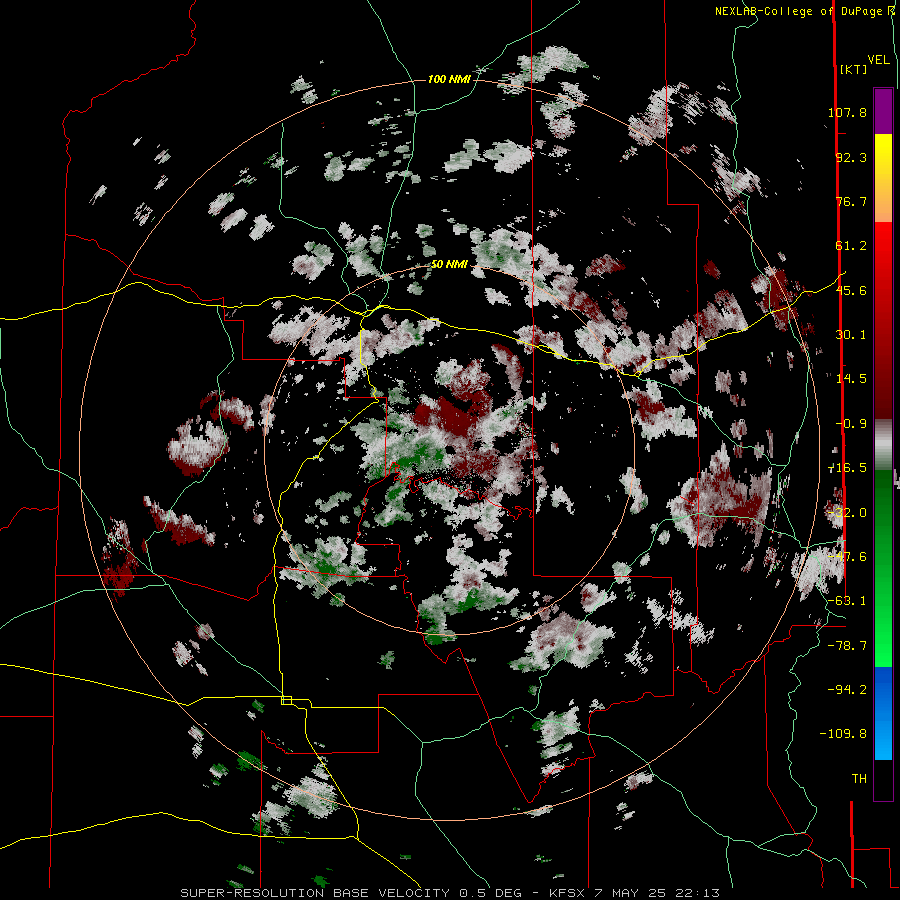Click the -32.0 velocity scale label

click(847, 513)
